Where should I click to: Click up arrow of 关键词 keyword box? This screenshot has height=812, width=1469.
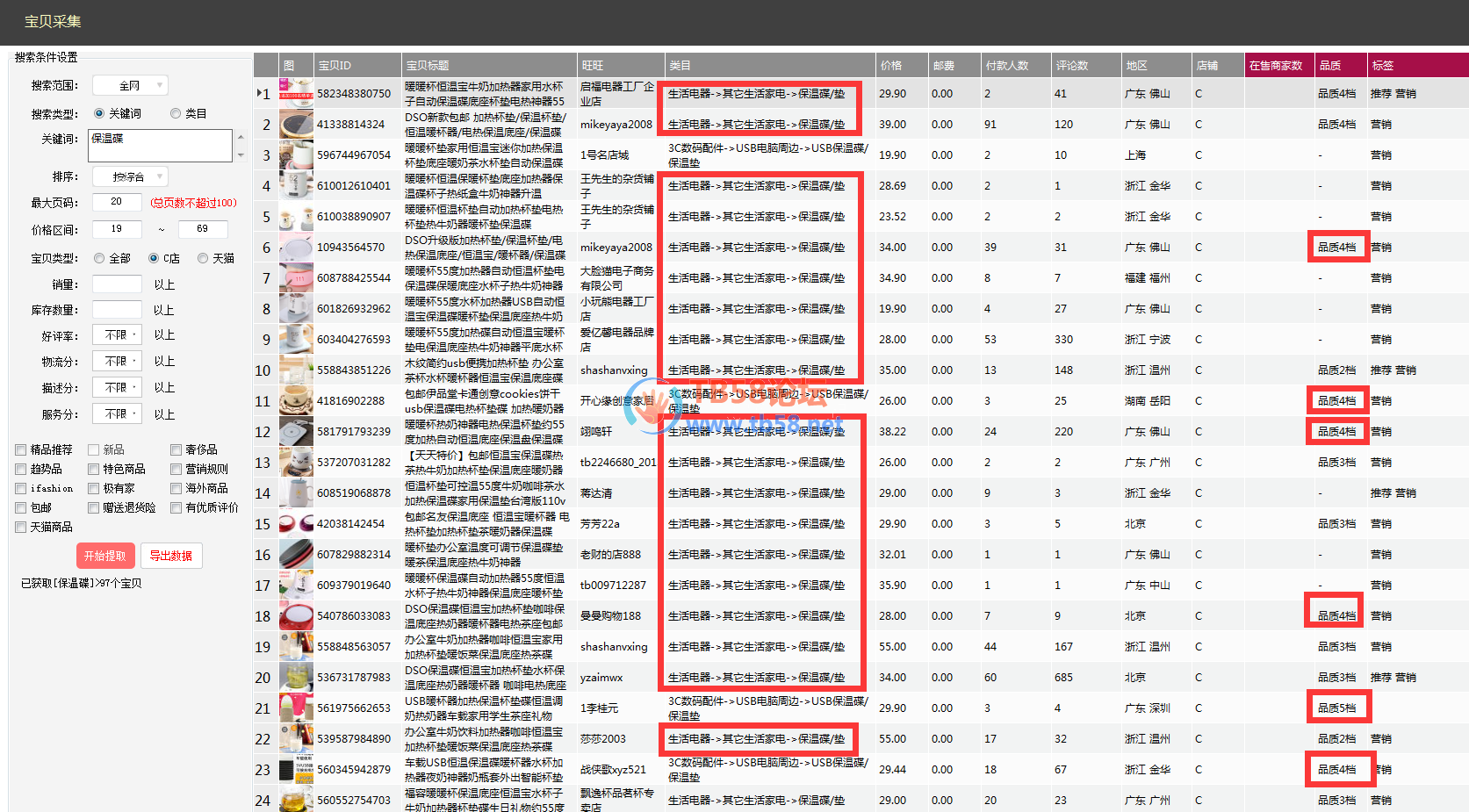[x=241, y=136]
